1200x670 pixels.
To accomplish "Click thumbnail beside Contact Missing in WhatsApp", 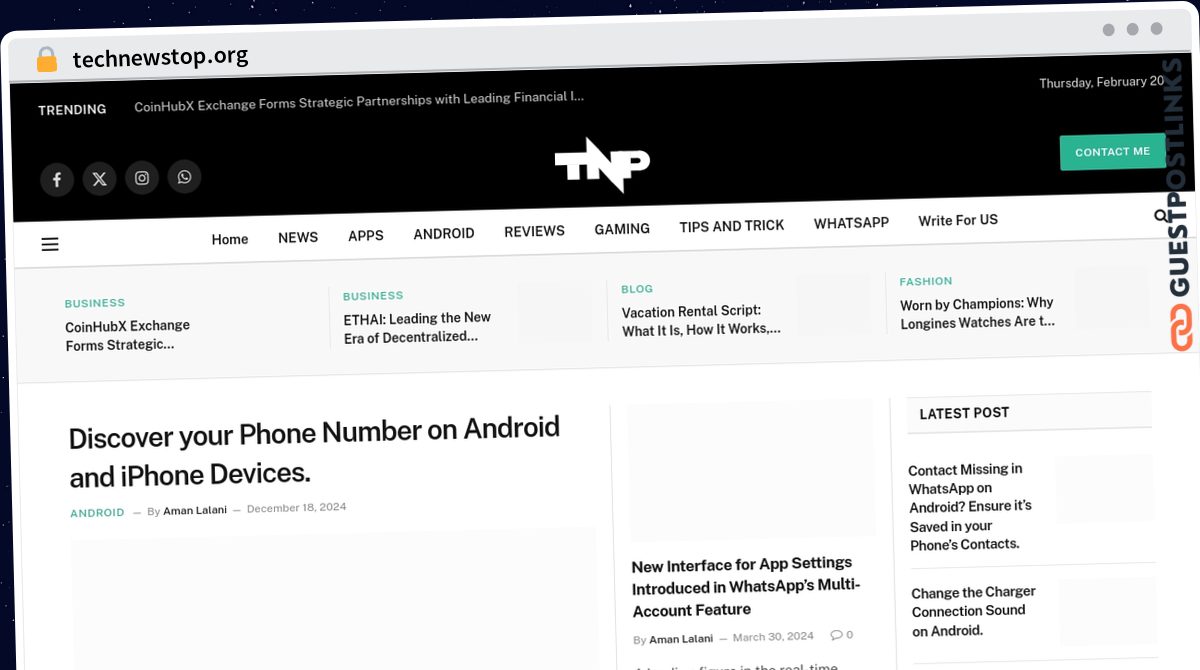I will 1105,488.
